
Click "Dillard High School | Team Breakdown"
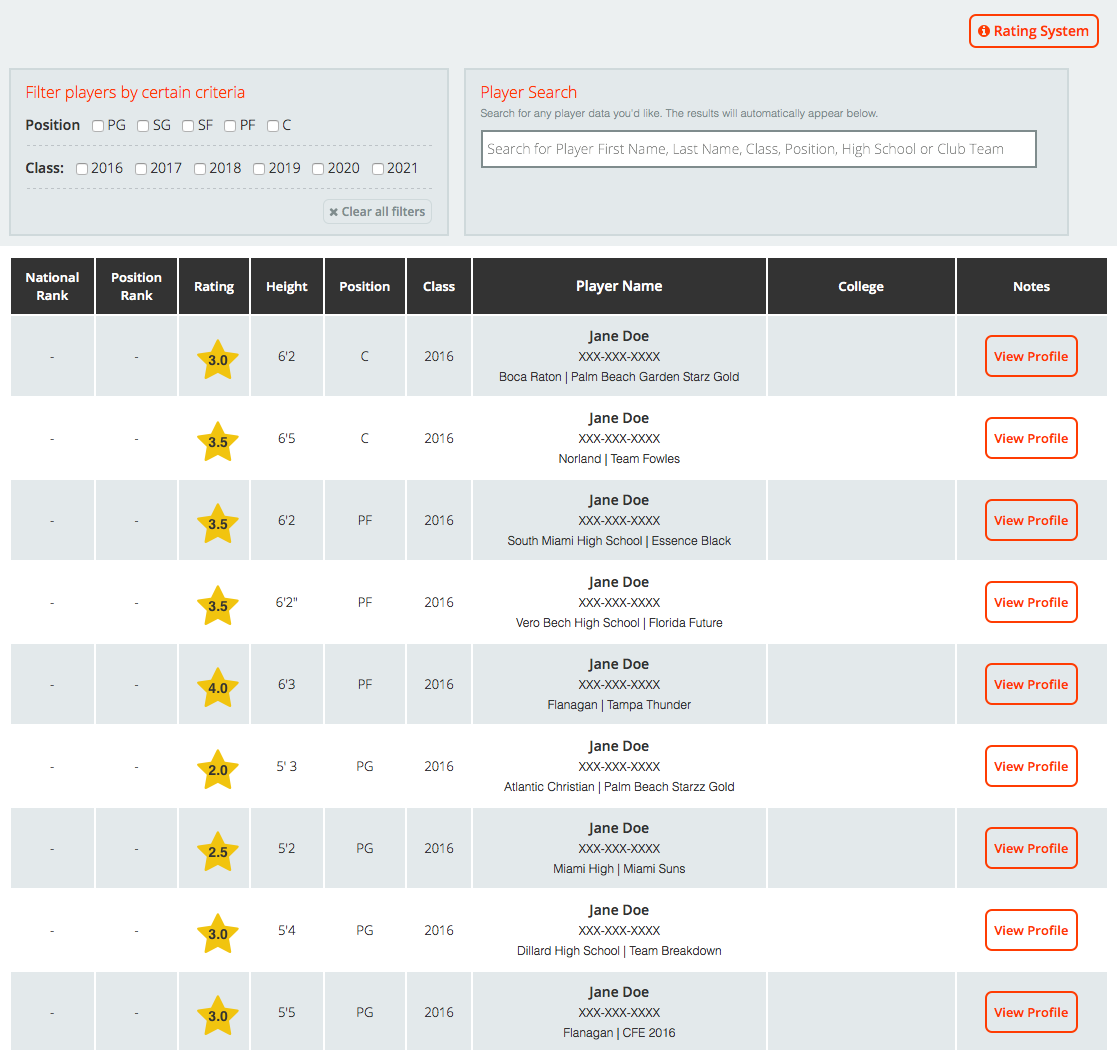(619, 950)
